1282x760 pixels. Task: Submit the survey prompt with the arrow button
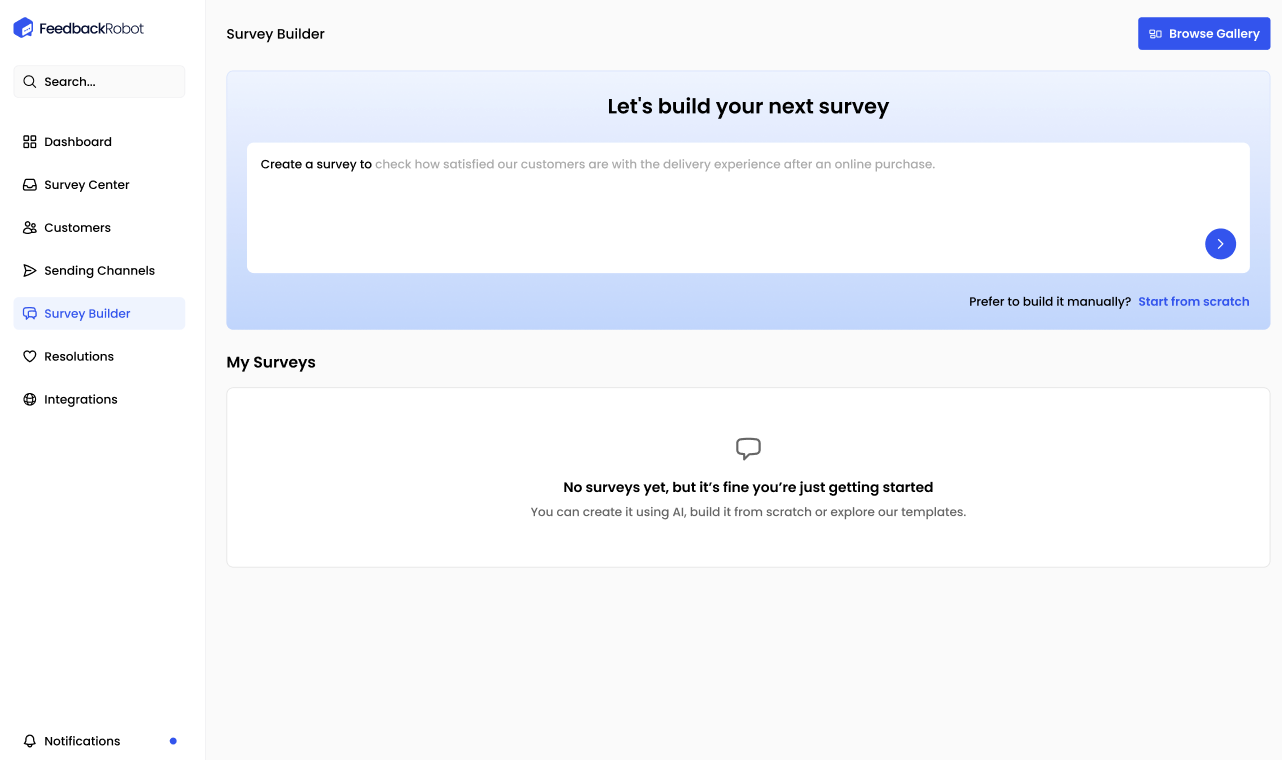(x=1220, y=243)
